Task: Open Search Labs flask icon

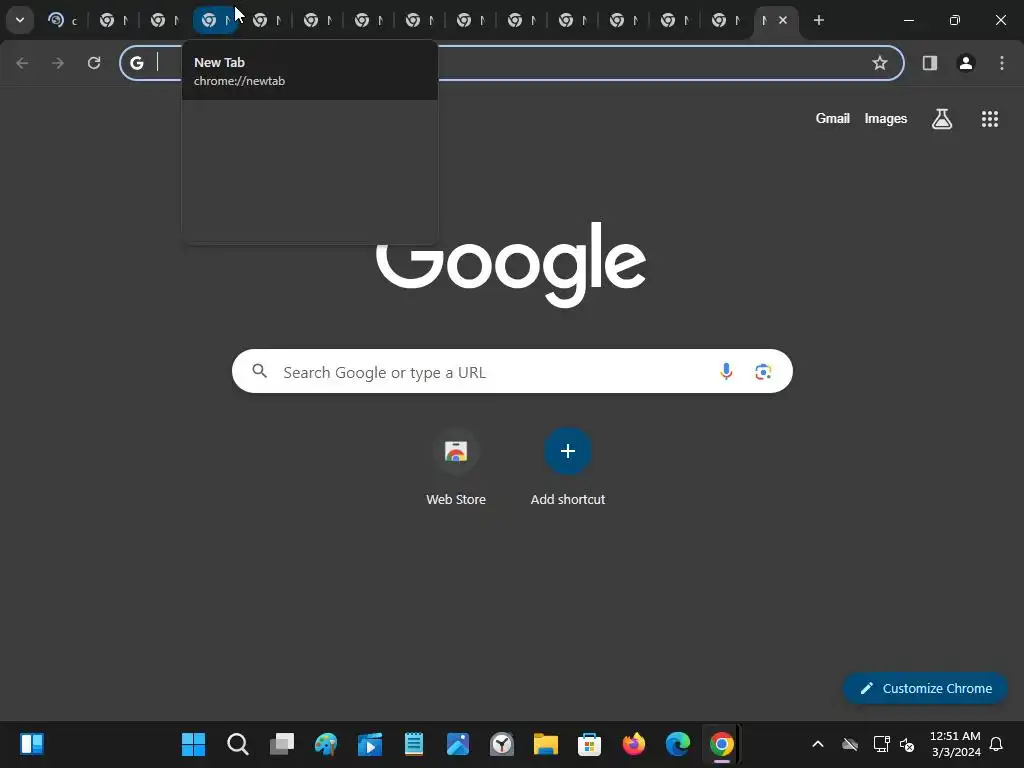Action: click(x=942, y=118)
